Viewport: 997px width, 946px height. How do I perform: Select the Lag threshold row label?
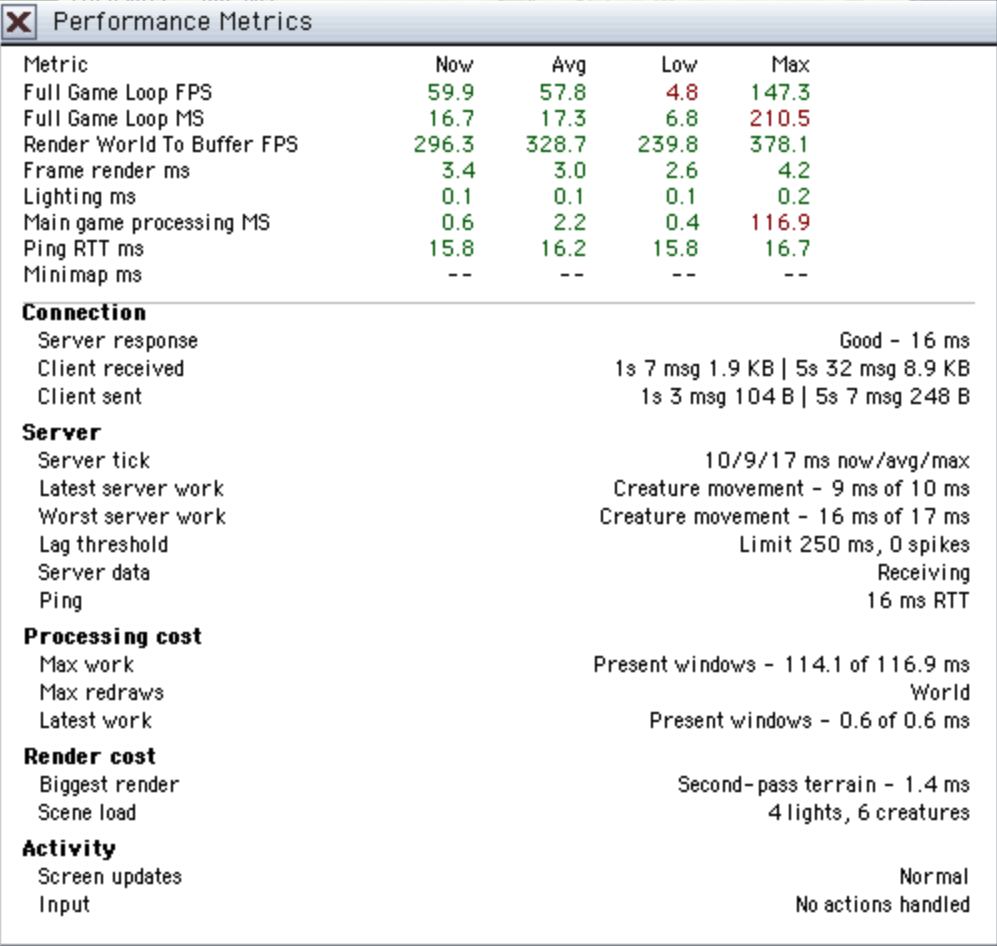point(104,545)
